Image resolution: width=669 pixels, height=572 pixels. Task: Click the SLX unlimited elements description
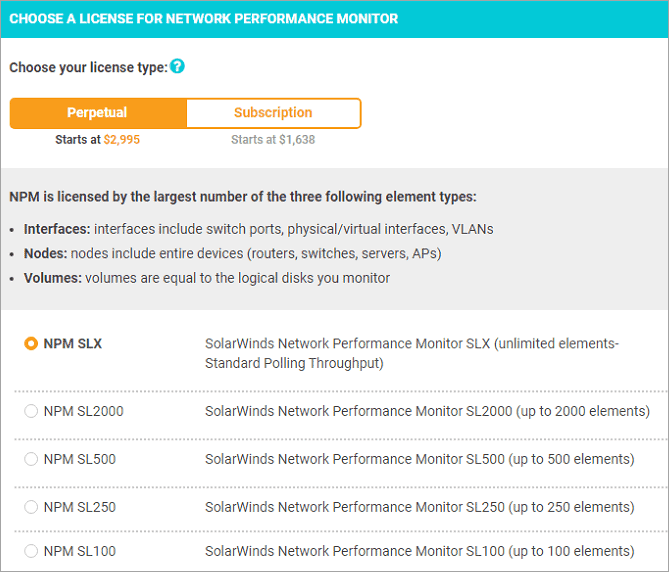[412, 353]
